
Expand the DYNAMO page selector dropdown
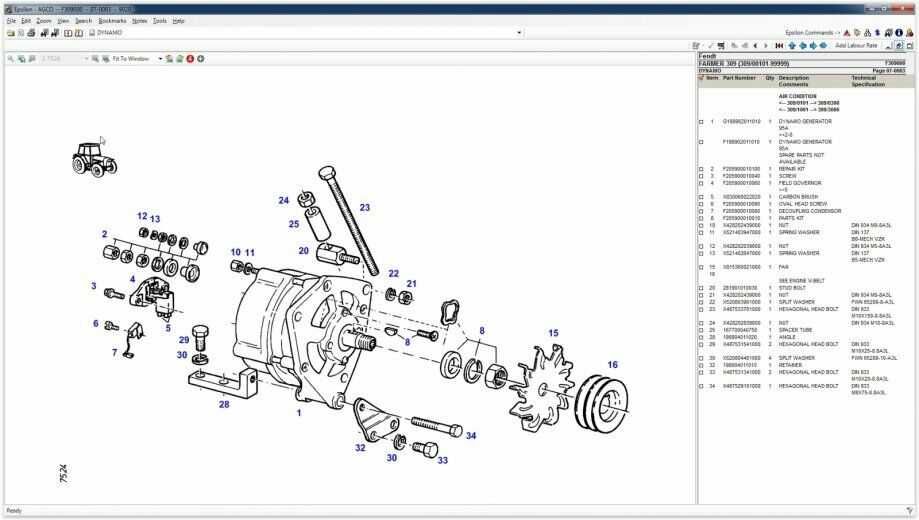click(519, 33)
